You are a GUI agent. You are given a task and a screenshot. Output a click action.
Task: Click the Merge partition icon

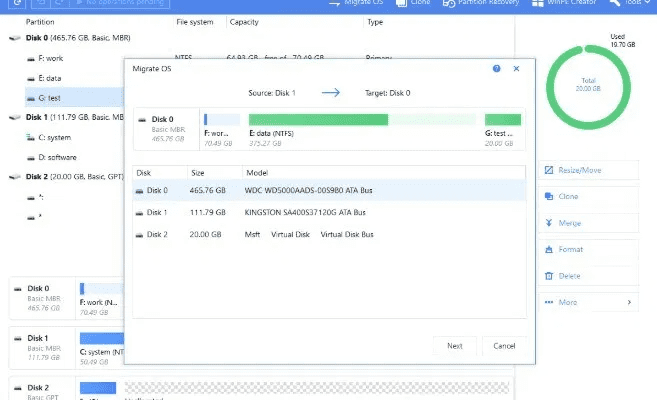[x=549, y=223]
